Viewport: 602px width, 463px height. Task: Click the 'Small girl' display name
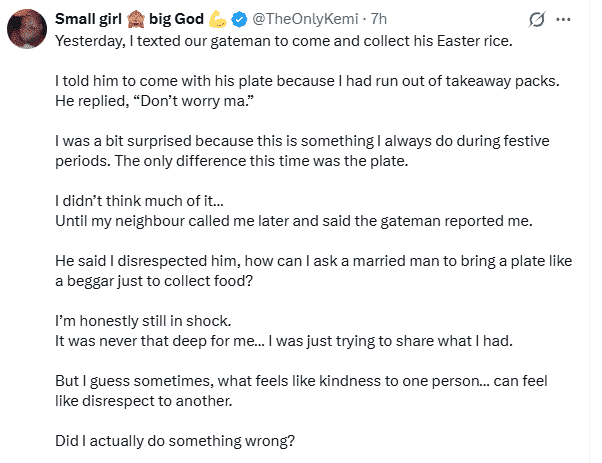point(87,19)
